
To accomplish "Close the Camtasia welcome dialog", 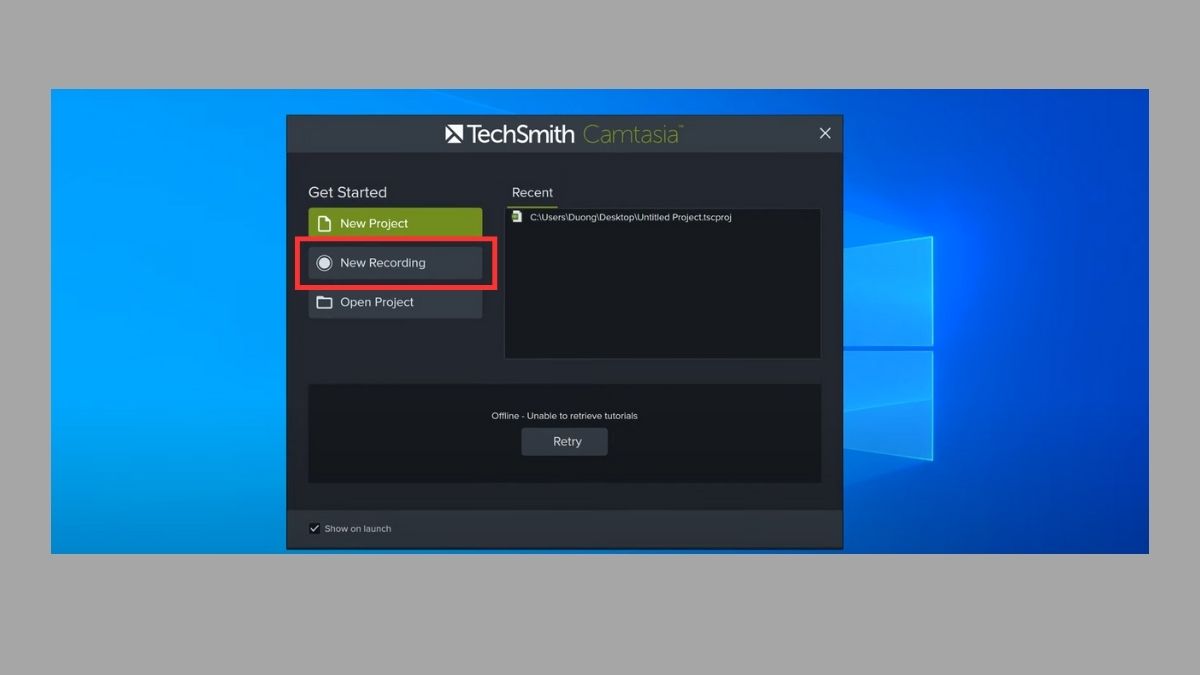I will (825, 133).
